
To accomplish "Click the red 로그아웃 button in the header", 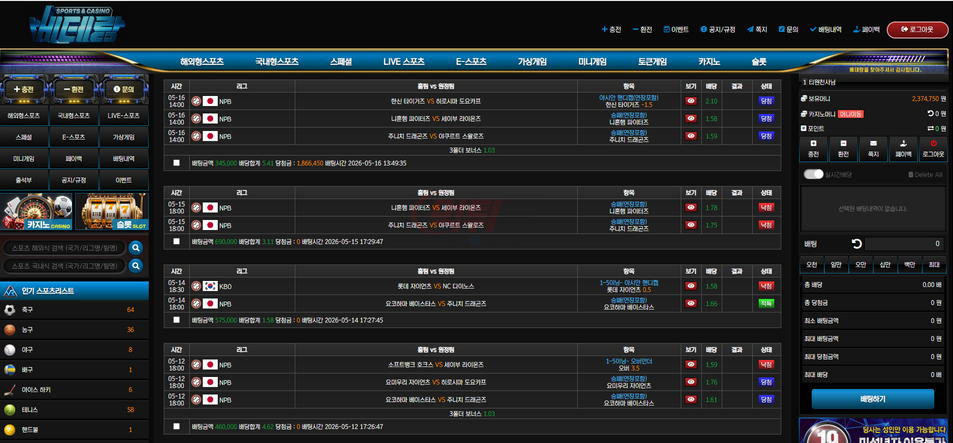I will coord(917,29).
